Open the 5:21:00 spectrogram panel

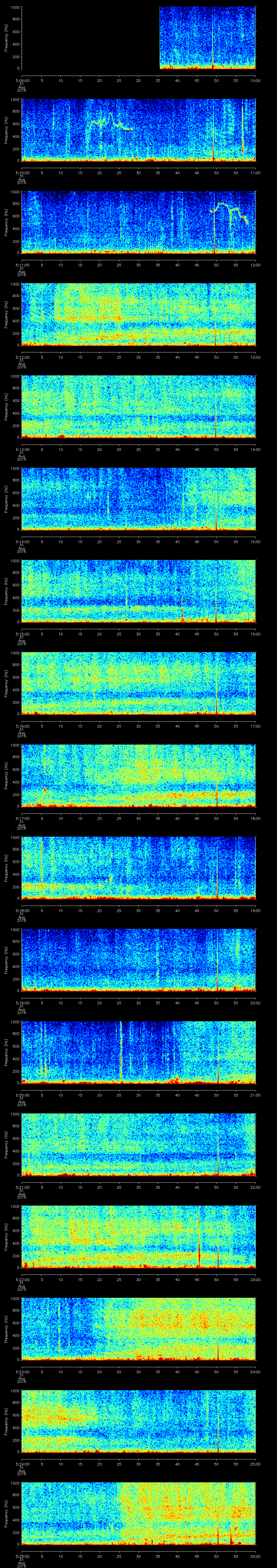tap(138, 1144)
